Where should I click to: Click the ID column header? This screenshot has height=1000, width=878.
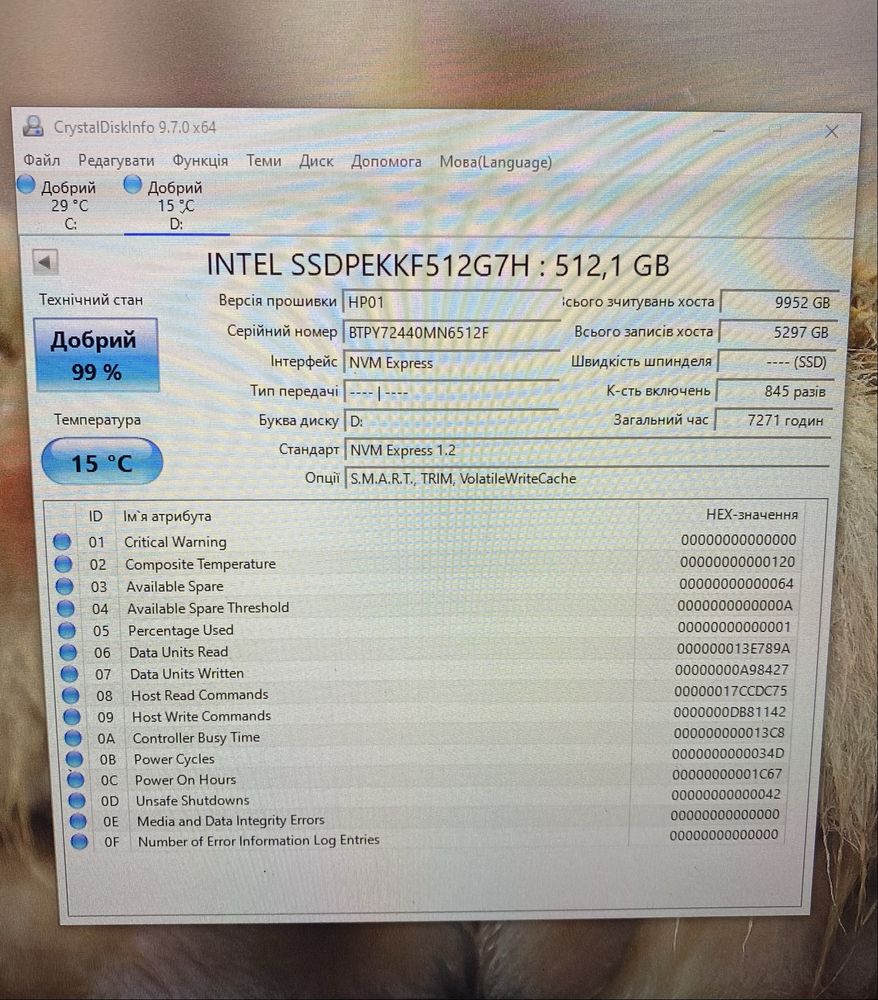[96, 516]
